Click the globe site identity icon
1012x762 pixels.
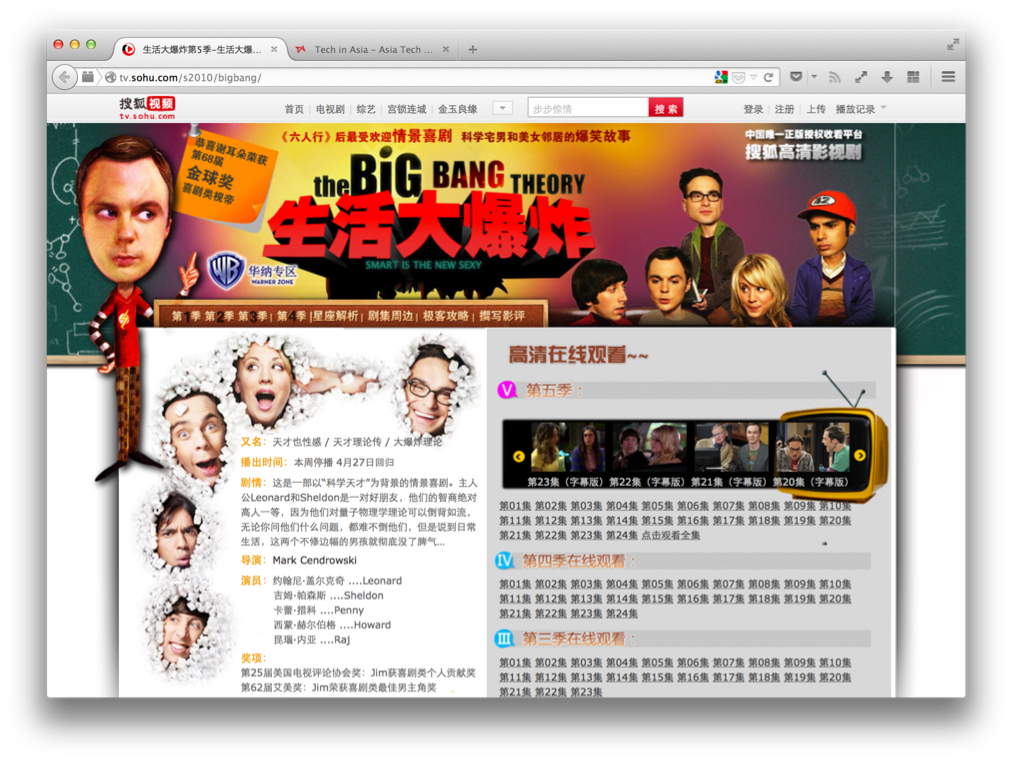pos(110,77)
